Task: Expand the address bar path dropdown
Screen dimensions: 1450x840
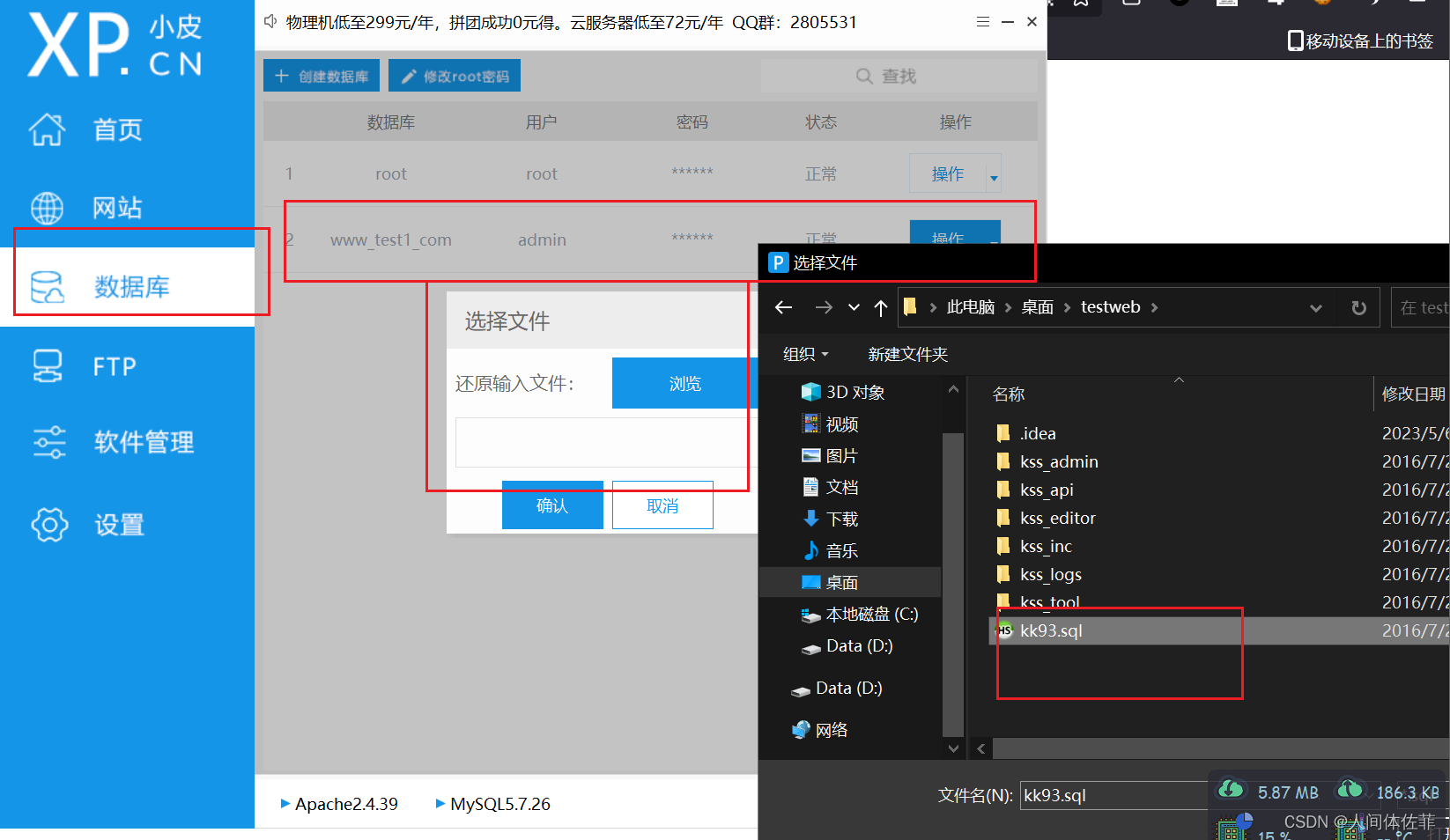Action: [x=1315, y=307]
